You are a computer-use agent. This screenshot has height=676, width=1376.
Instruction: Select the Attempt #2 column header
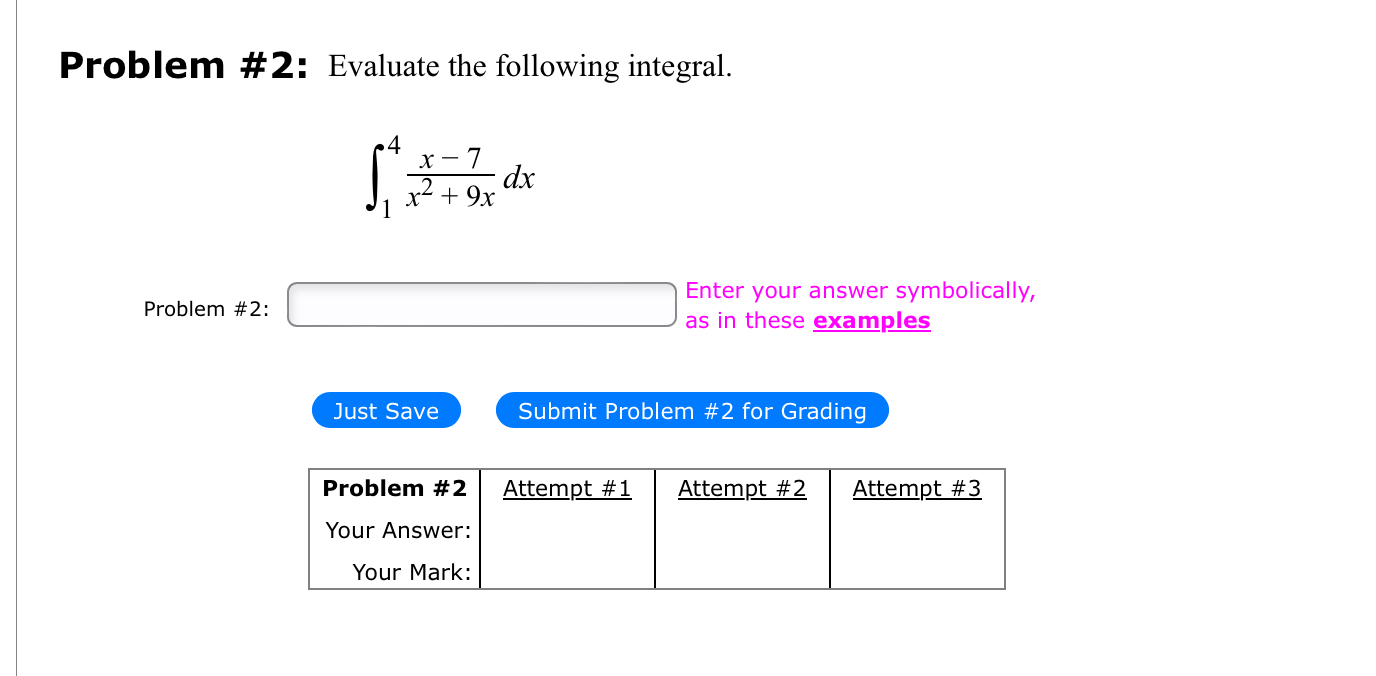(742, 488)
